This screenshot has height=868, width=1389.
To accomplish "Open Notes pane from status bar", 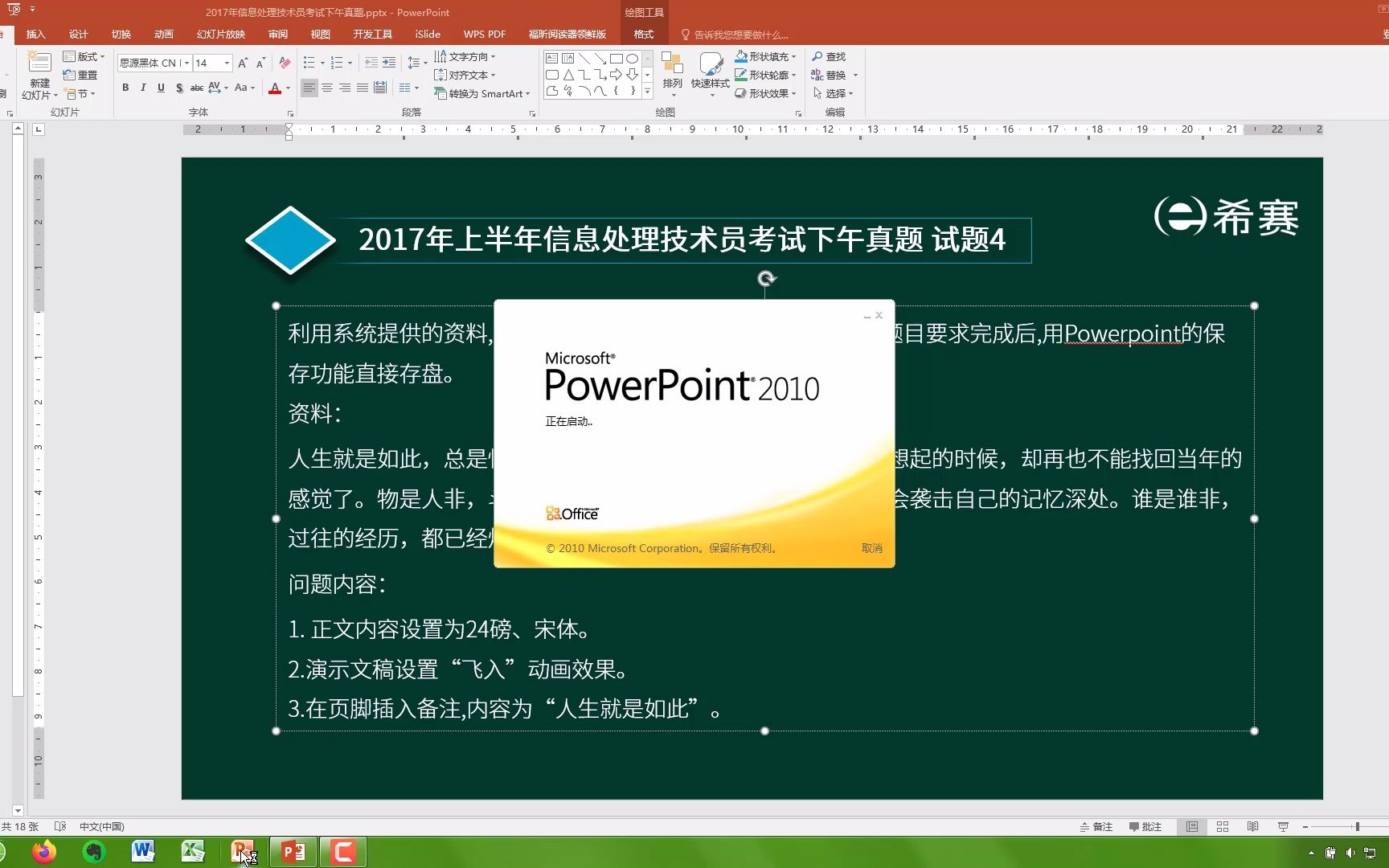I will coord(1096,827).
